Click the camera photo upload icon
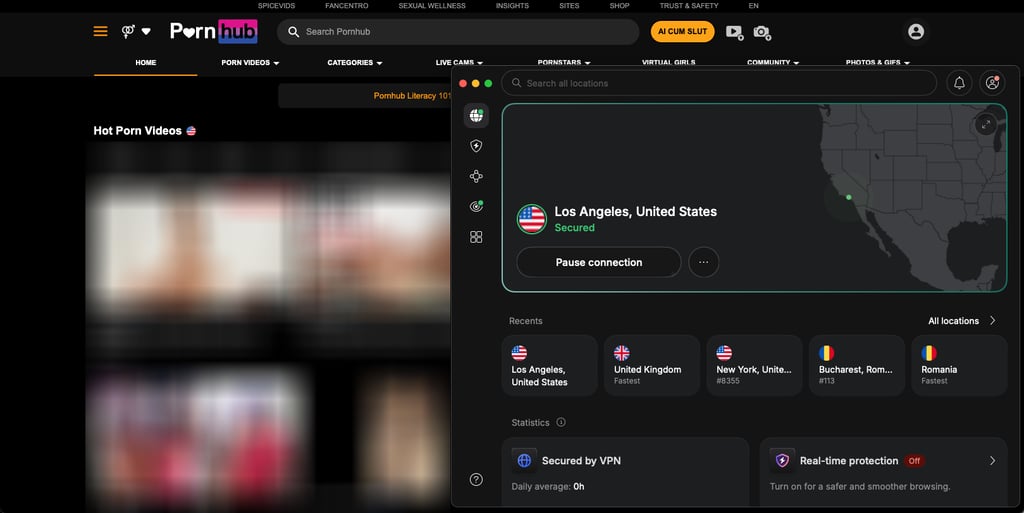The height and width of the screenshot is (513, 1024). 762,32
